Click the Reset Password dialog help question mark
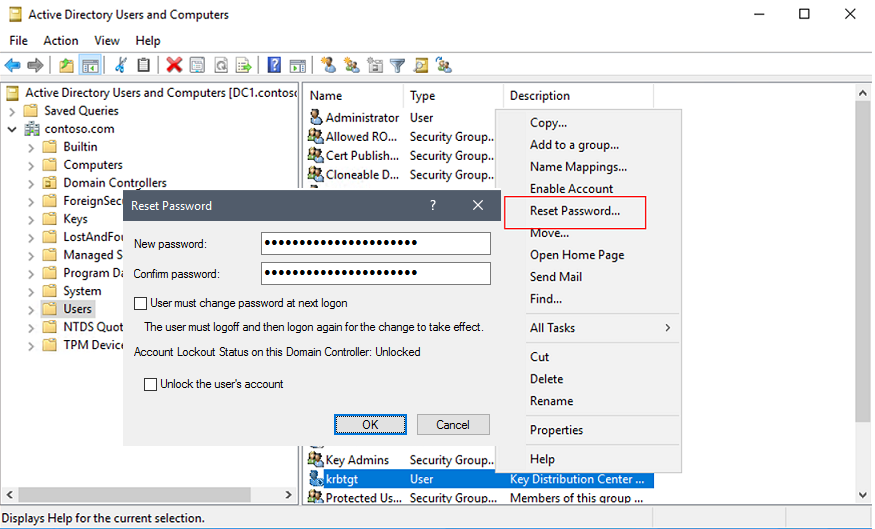875x529 pixels. [x=433, y=205]
